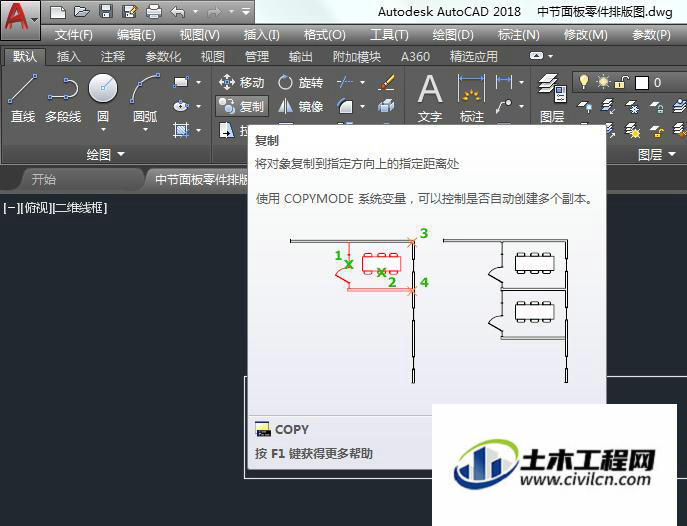The height and width of the screenshot is (526, 687).
Task: Switch to the 注释 ribbon tab
Action: (x=113, y=56)
